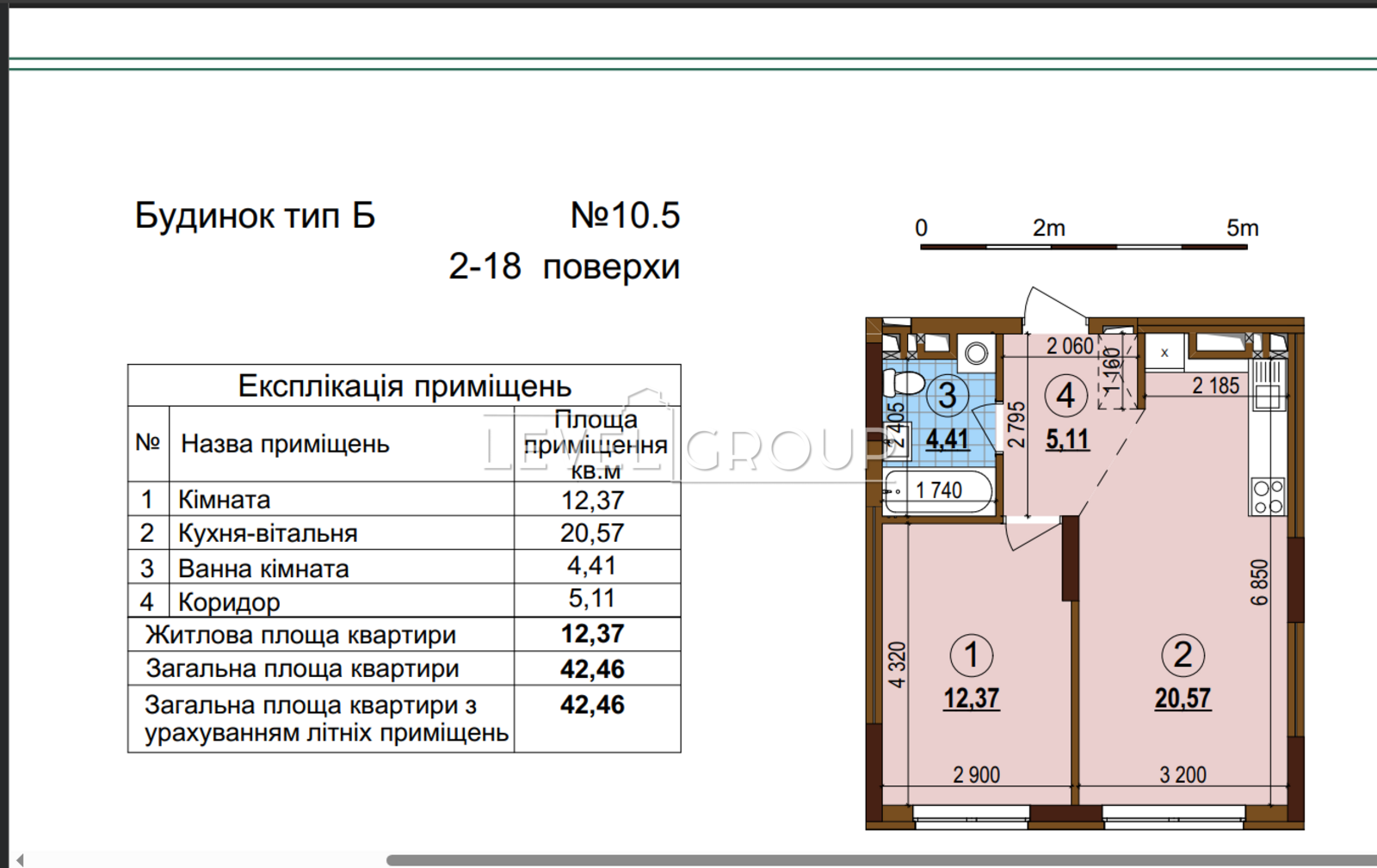This screenshot has width=1377, height=868.
Task: Click the horizontal scrollbar thumb
Action: (x=878, y=859)
